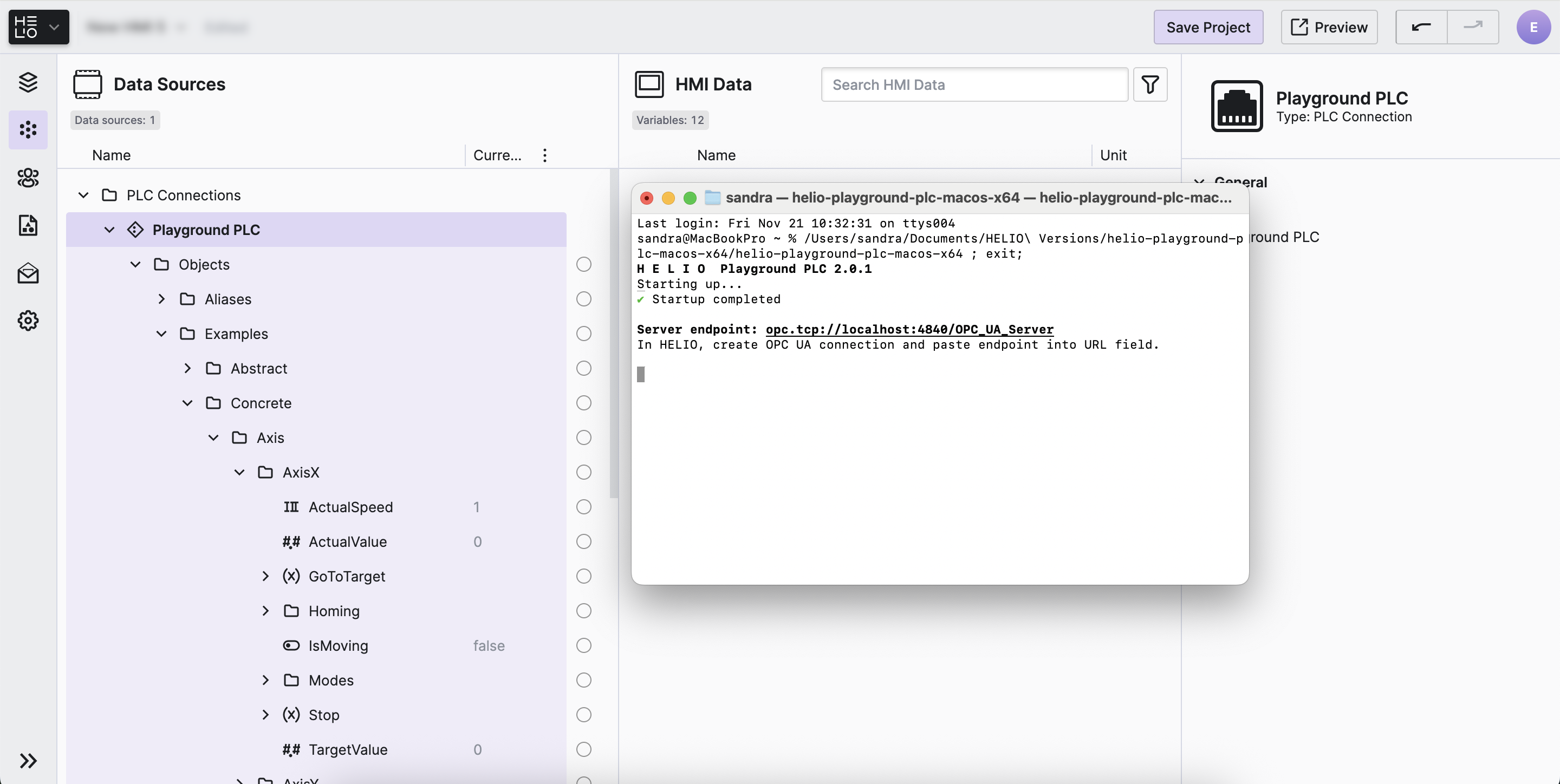Open the users group icon in sidebar
Image resolution: width=1560 pixels, height=784 pixels.
tap(28, 178)
